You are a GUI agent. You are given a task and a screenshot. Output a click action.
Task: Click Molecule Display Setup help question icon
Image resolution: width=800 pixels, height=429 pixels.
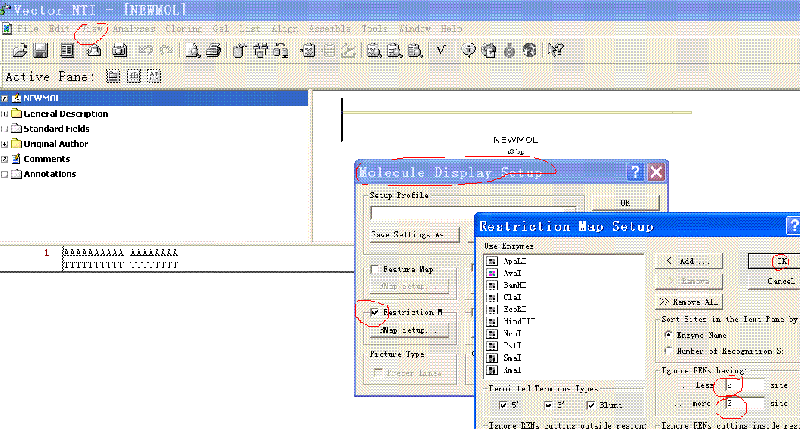pyautogui.click(x=635, y=172)
